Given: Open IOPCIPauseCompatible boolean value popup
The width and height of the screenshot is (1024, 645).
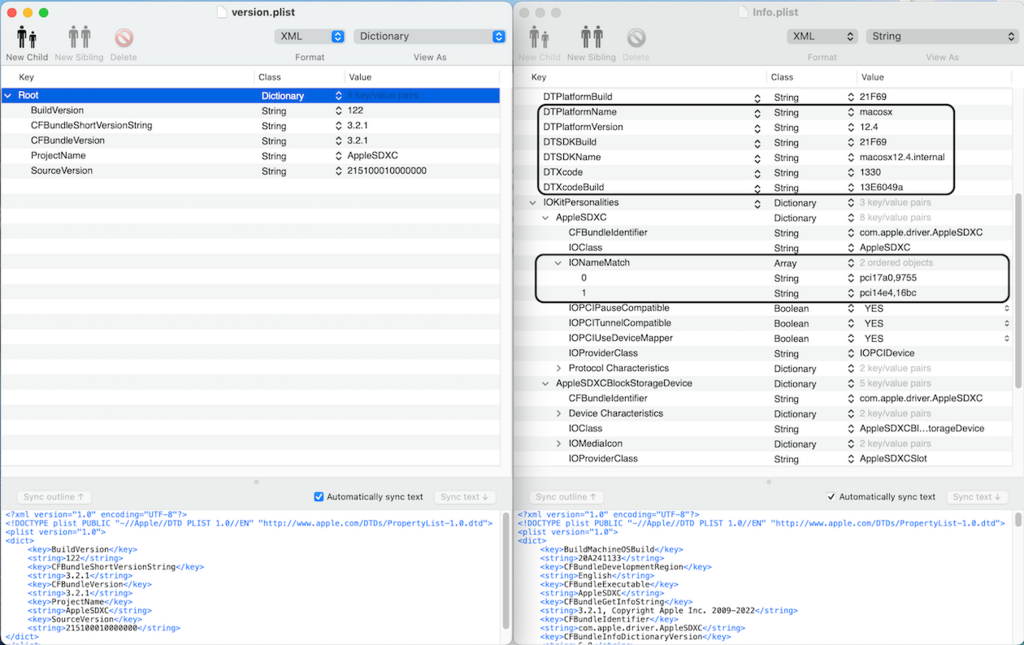Looking at the screenshot, I should [x=1005, y=308].
